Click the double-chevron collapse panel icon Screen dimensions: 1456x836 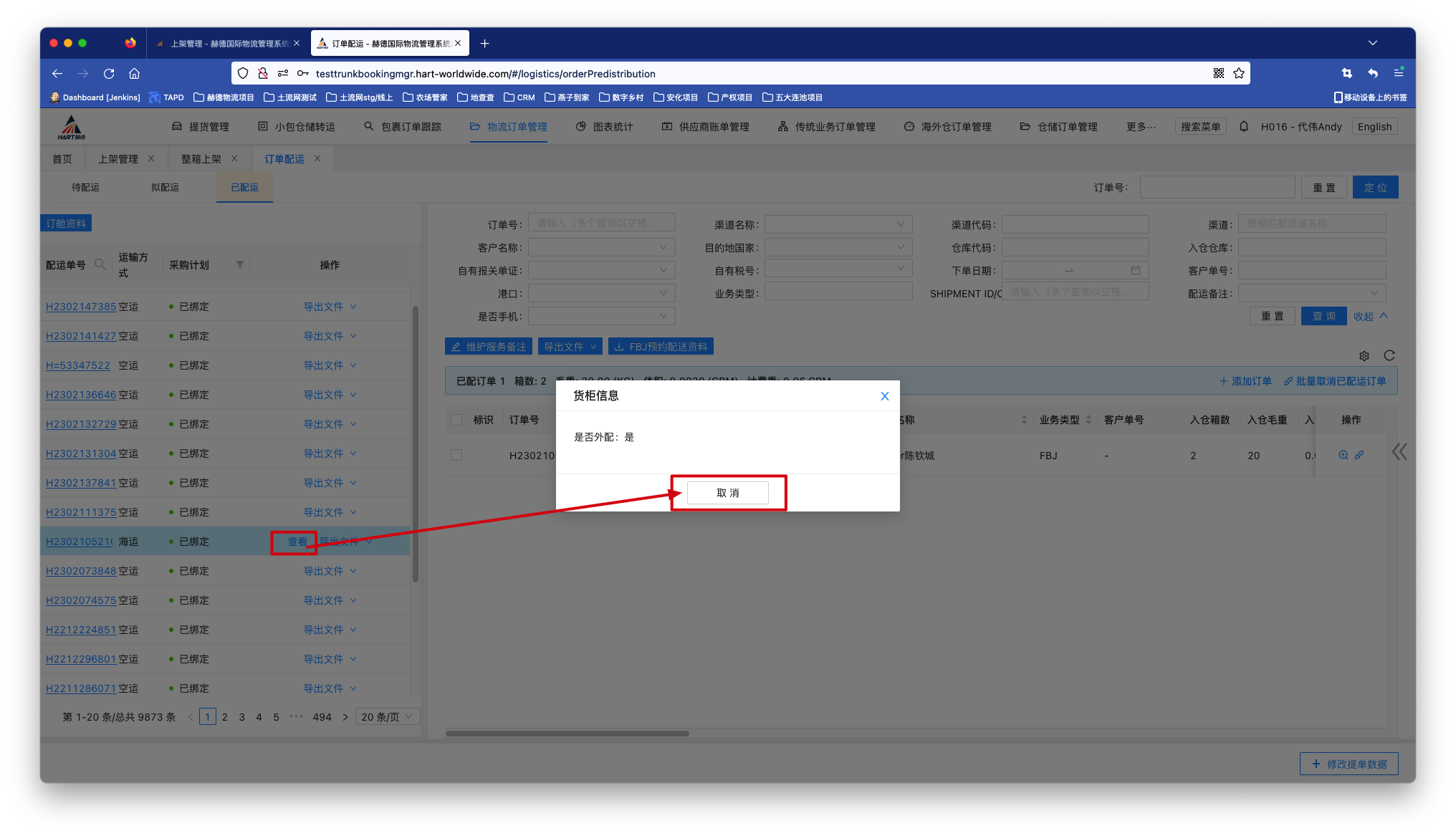coord(1399,451)
